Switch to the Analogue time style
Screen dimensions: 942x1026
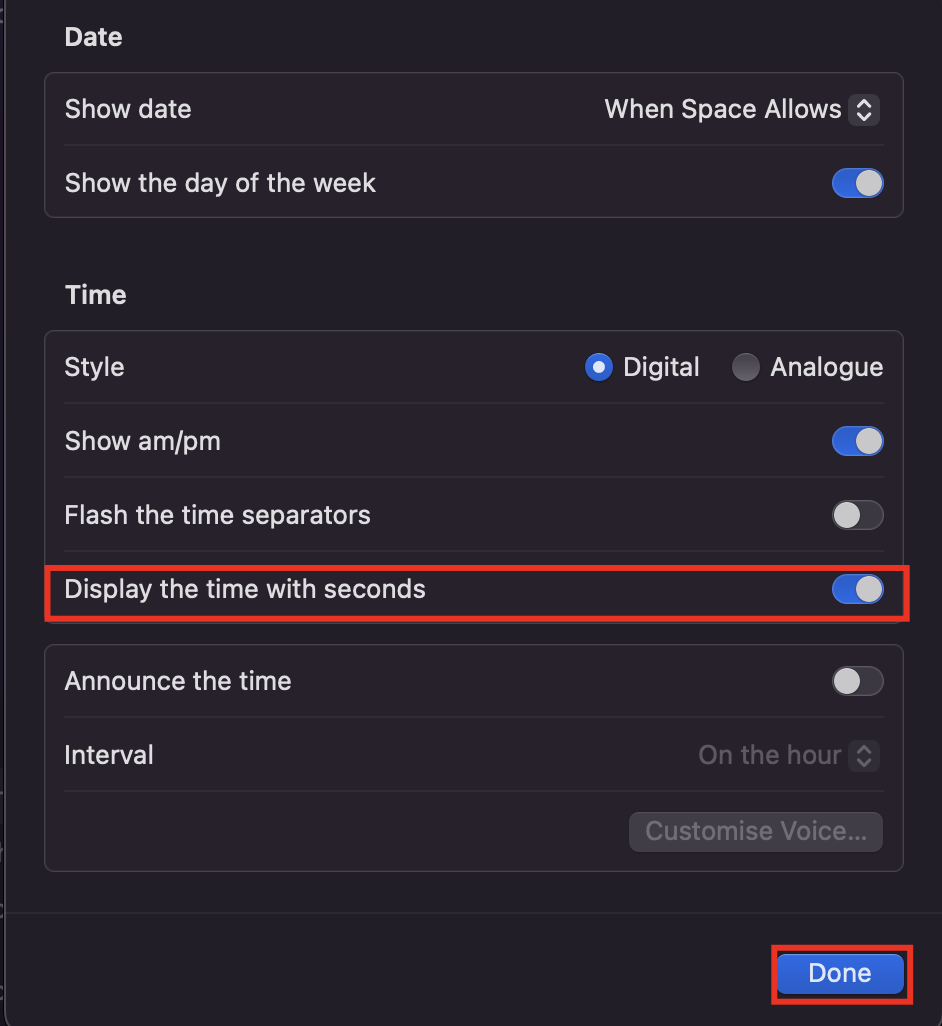click(746, 367)
